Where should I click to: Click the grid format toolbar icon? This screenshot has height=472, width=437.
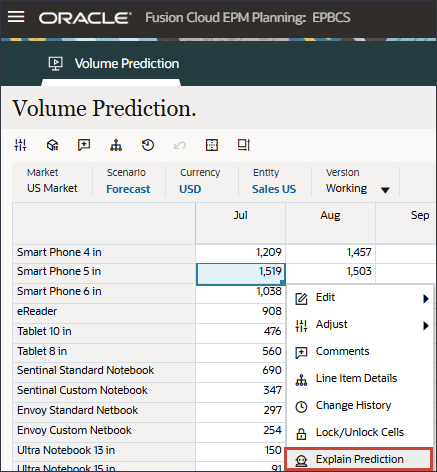point(212,145)
